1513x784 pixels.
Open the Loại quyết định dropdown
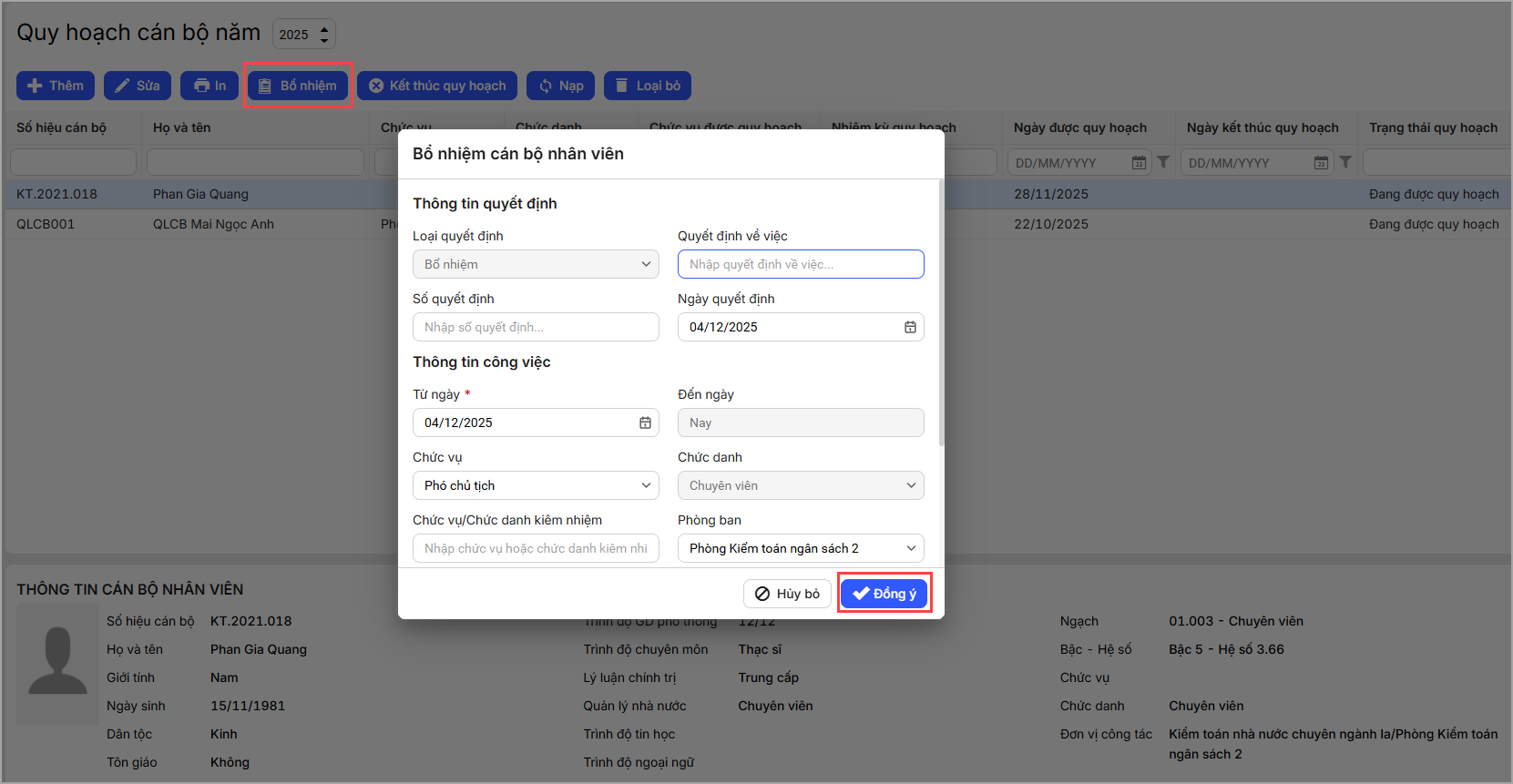click(536, 264)
